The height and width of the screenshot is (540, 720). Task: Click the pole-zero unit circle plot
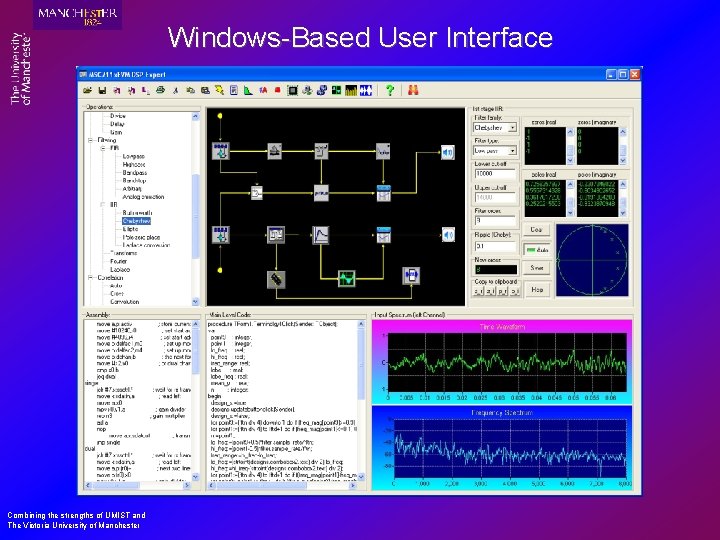pos(592,260)
